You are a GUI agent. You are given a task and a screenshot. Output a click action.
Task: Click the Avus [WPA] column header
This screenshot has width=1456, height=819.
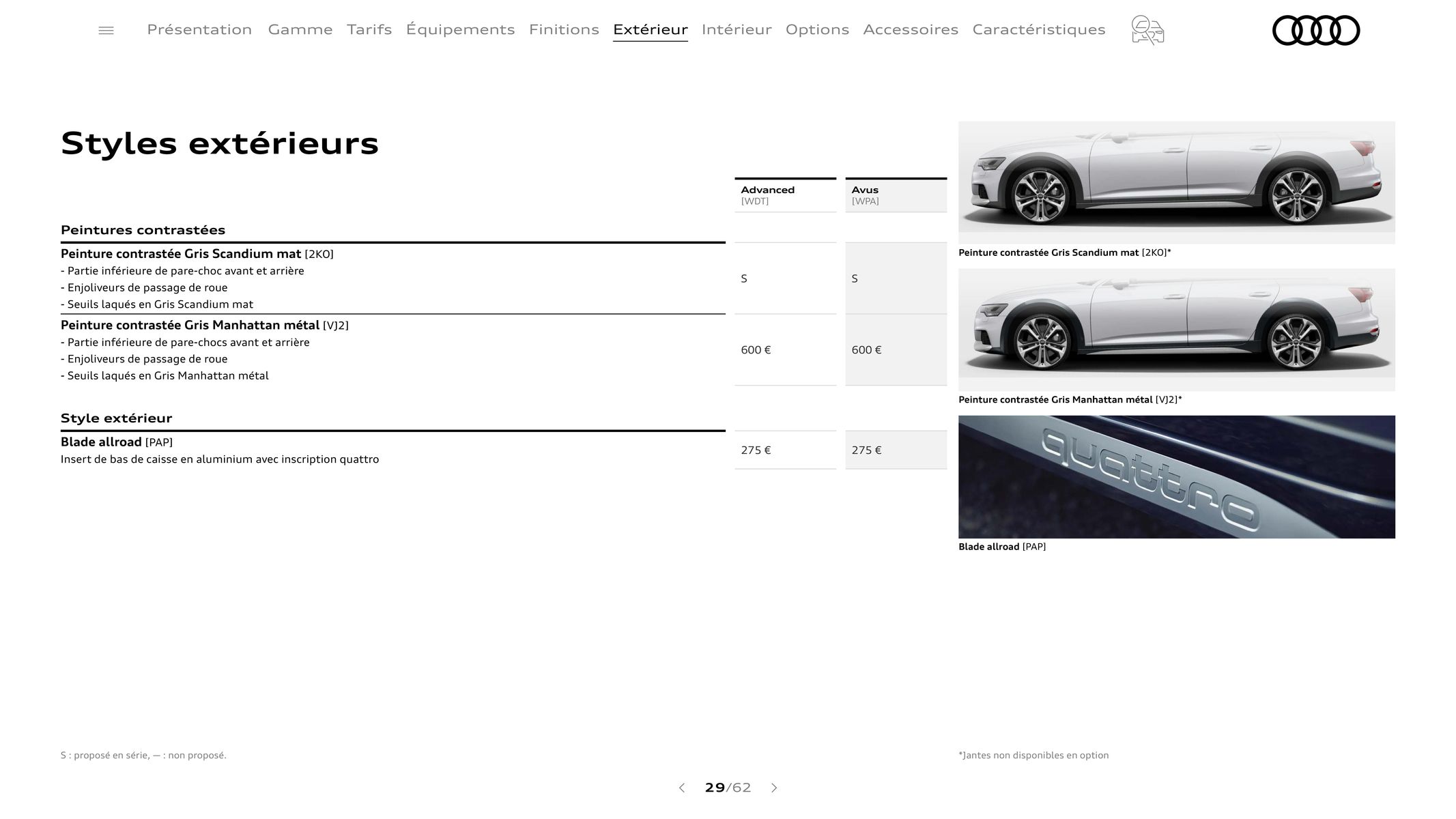click(896, 195)
